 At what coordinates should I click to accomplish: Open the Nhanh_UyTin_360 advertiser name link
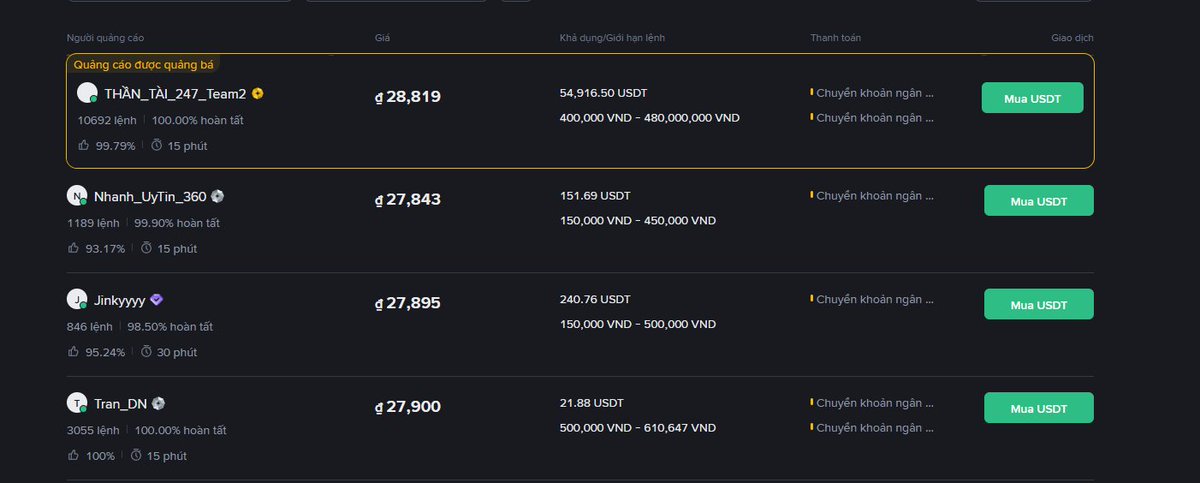coord(150,197)
